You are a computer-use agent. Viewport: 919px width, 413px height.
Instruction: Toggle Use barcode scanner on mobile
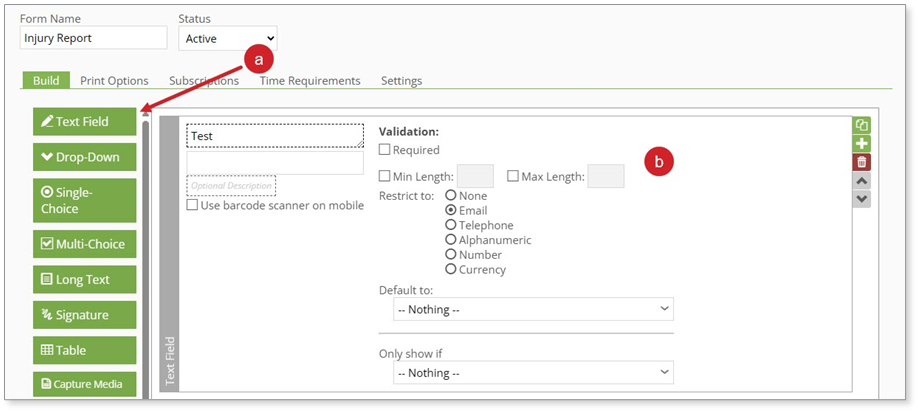(193, 205)
